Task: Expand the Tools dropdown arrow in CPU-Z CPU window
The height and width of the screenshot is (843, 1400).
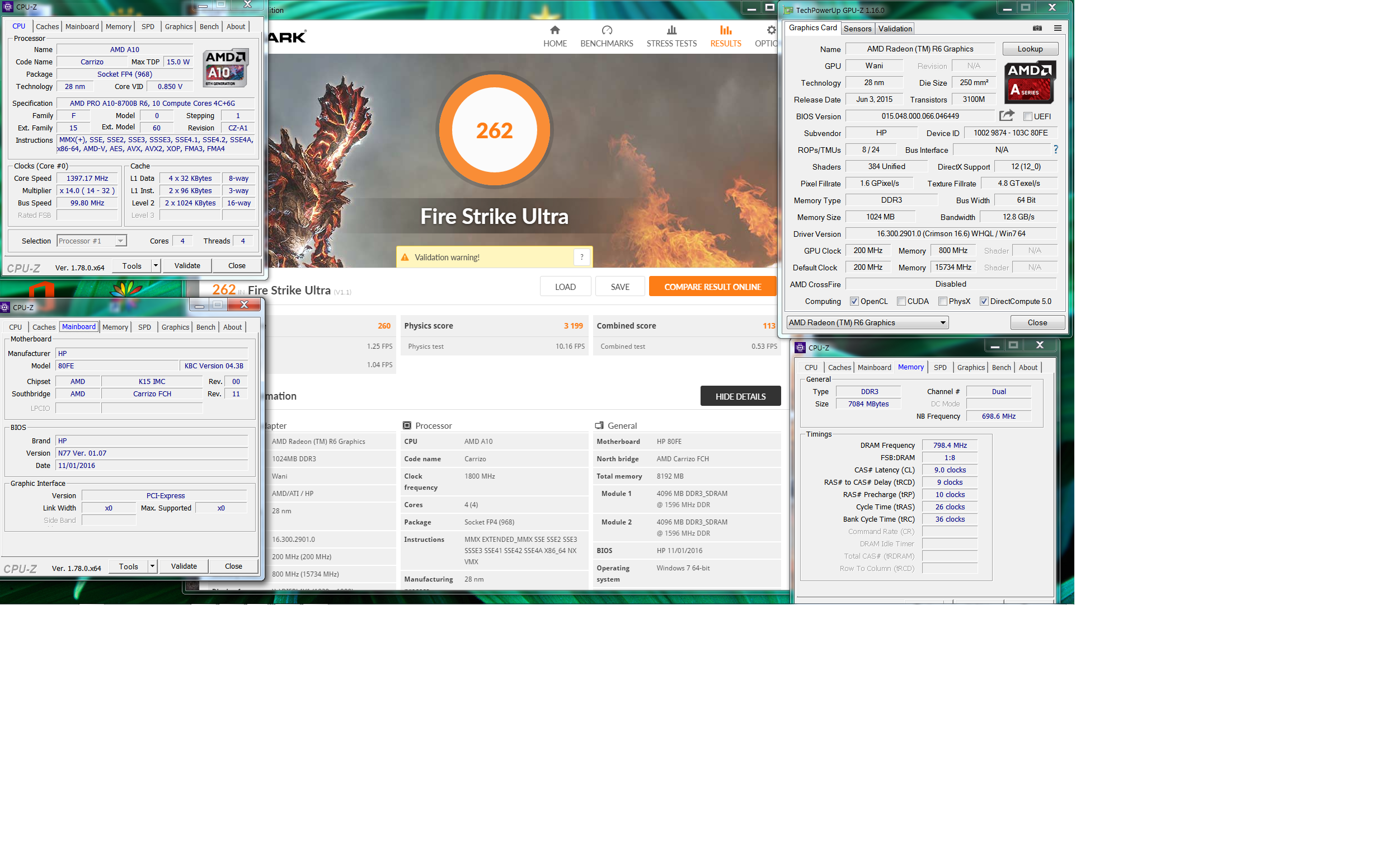Action: (155, 265)
